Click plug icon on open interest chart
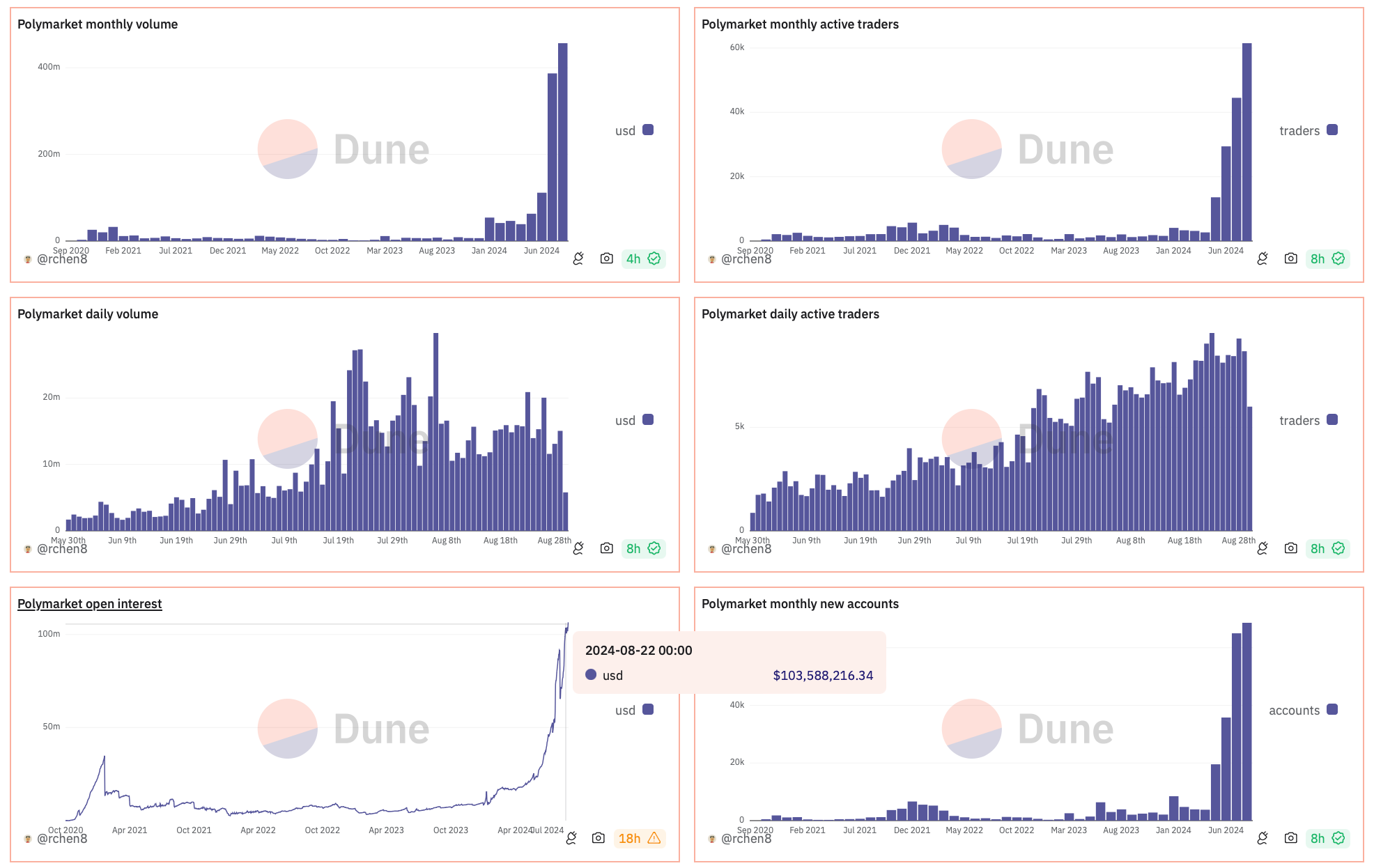 coord(571,838)
